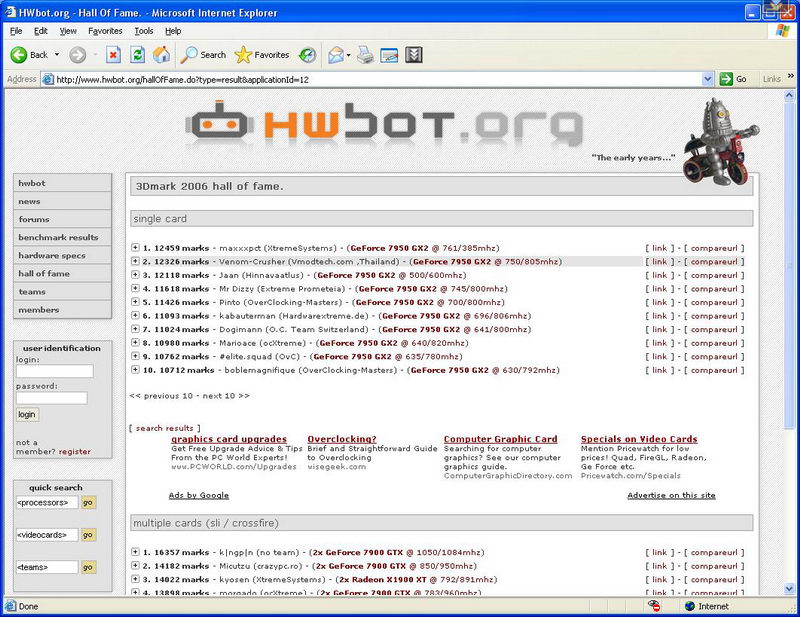Open the Edit menu
The image size is (800, 617).
pyautogui.click(x=41, y=31)
